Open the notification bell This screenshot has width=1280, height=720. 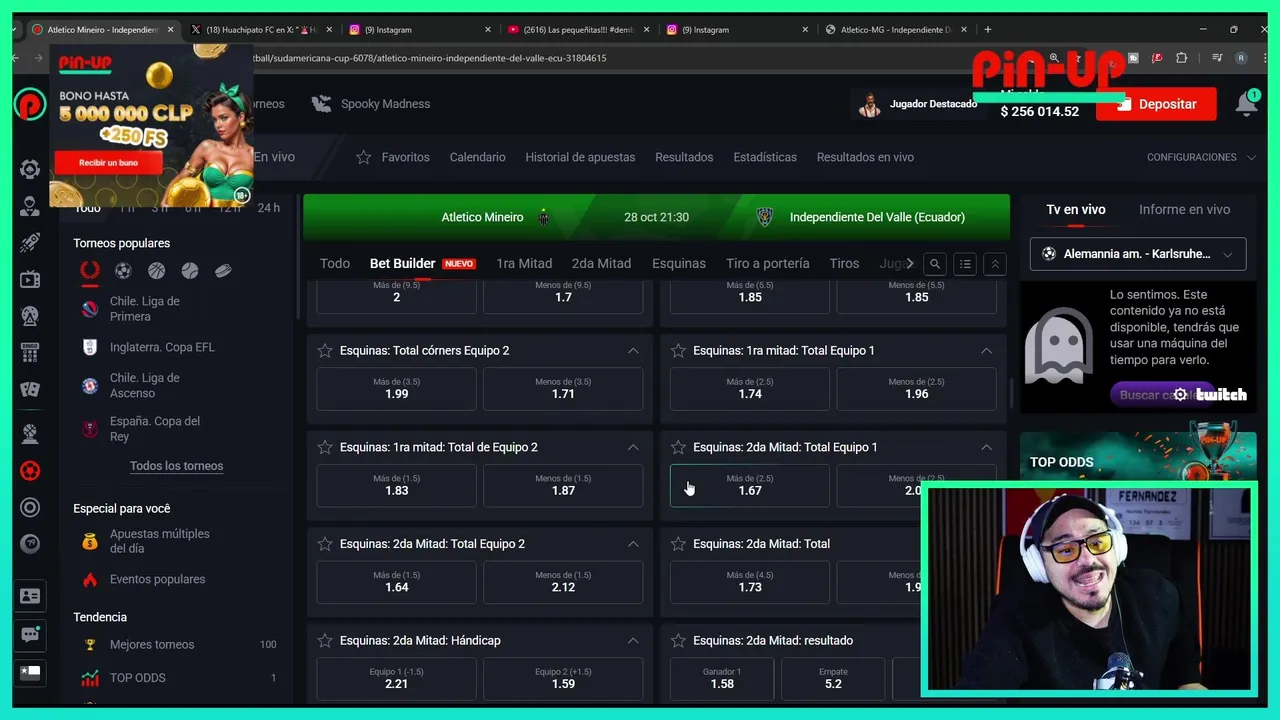click(x=1247, y=104)
